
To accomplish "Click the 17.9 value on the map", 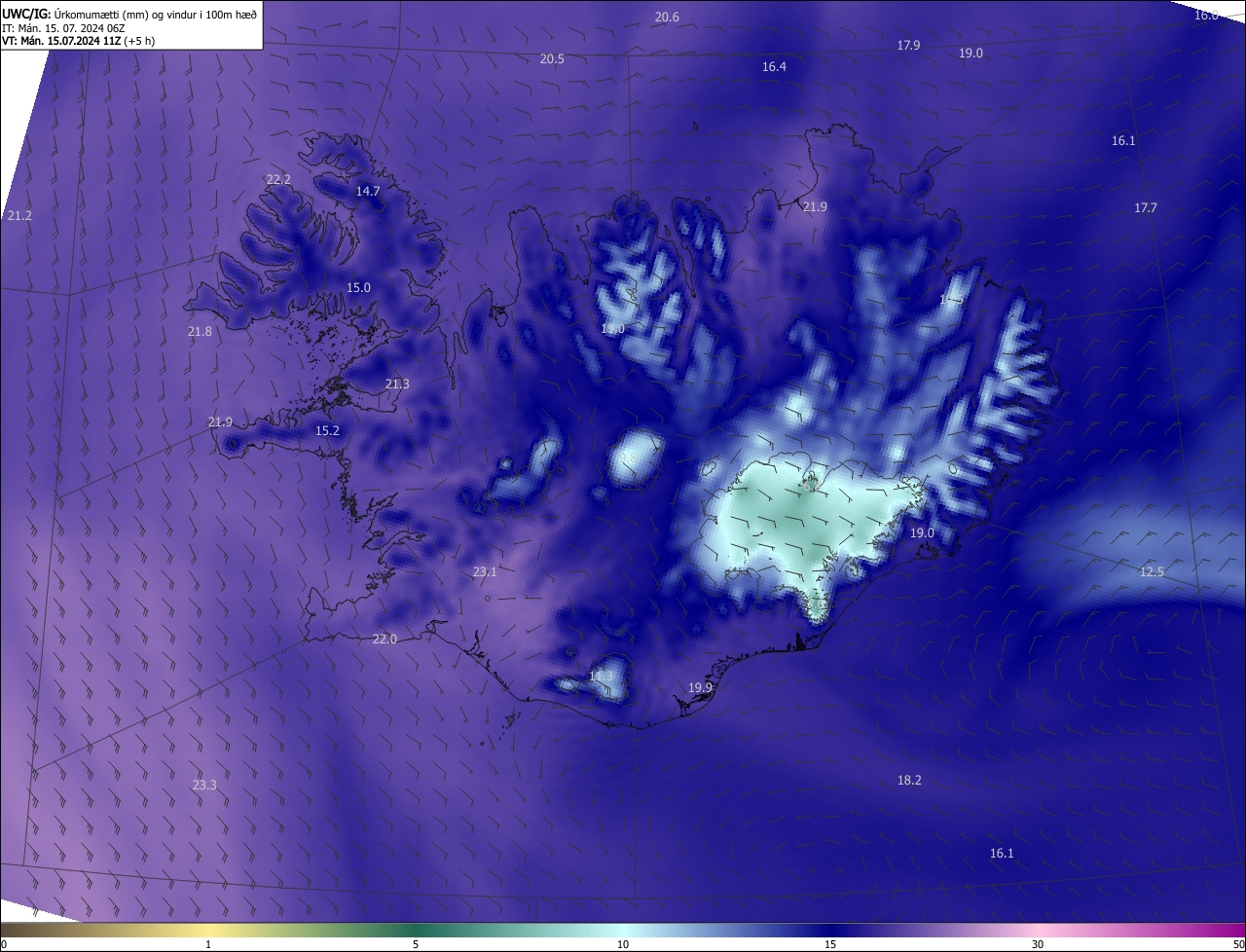I will [908, 46].
